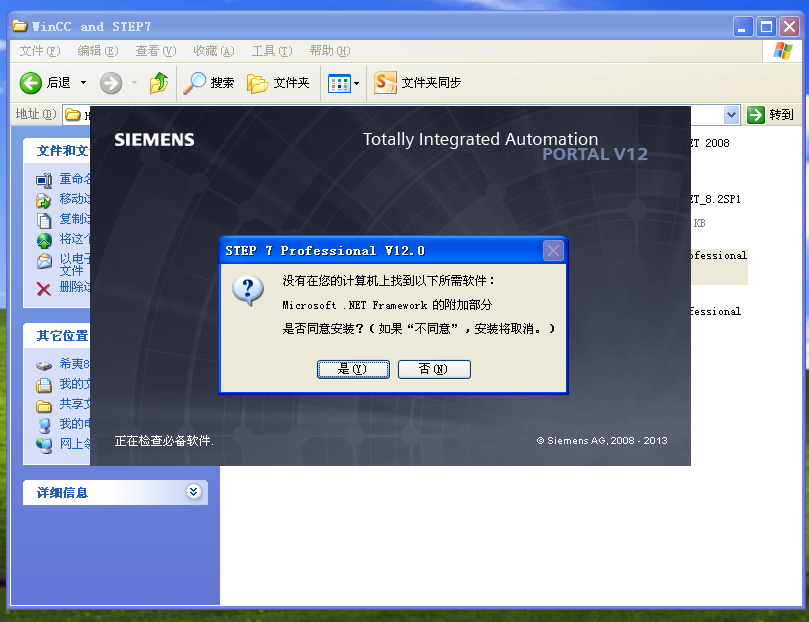This screenshot has height=622, width=809.
Task: Click the publish-to-web globe icon
Action: click(44, 240)
